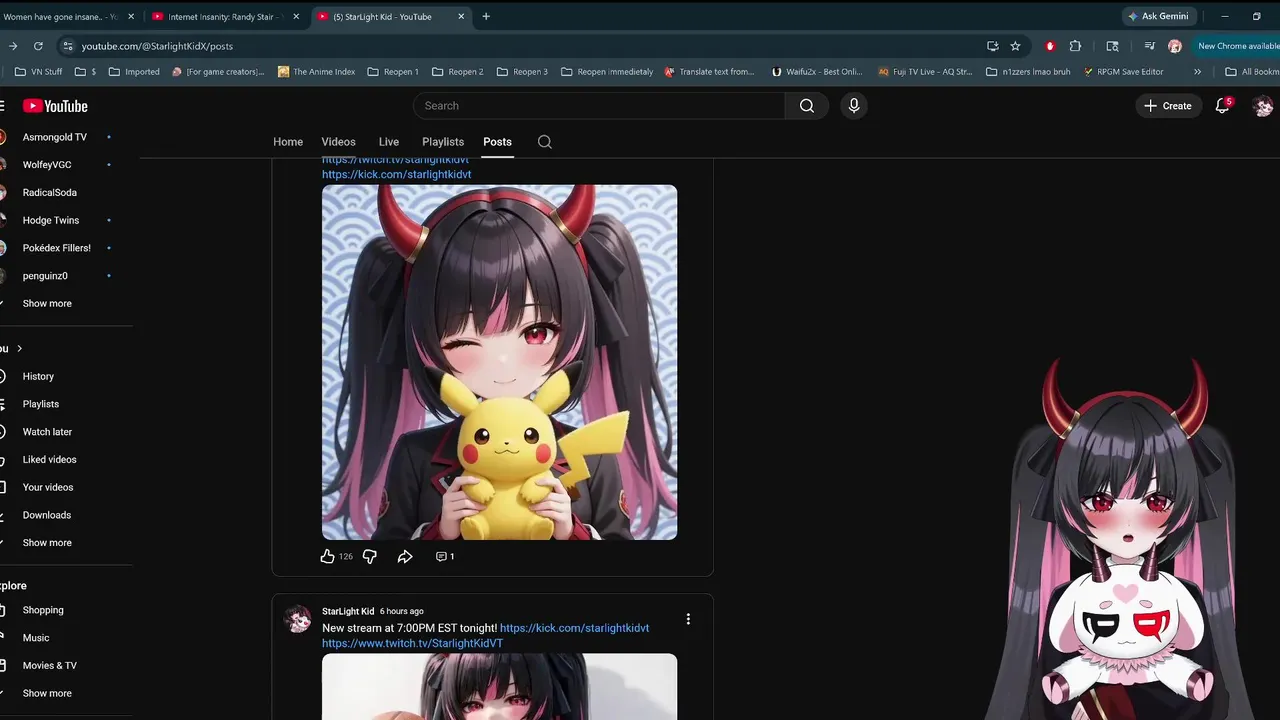Share the Pikachu post
This screenshot has width=1280, height=720.
tap(405, 556)
